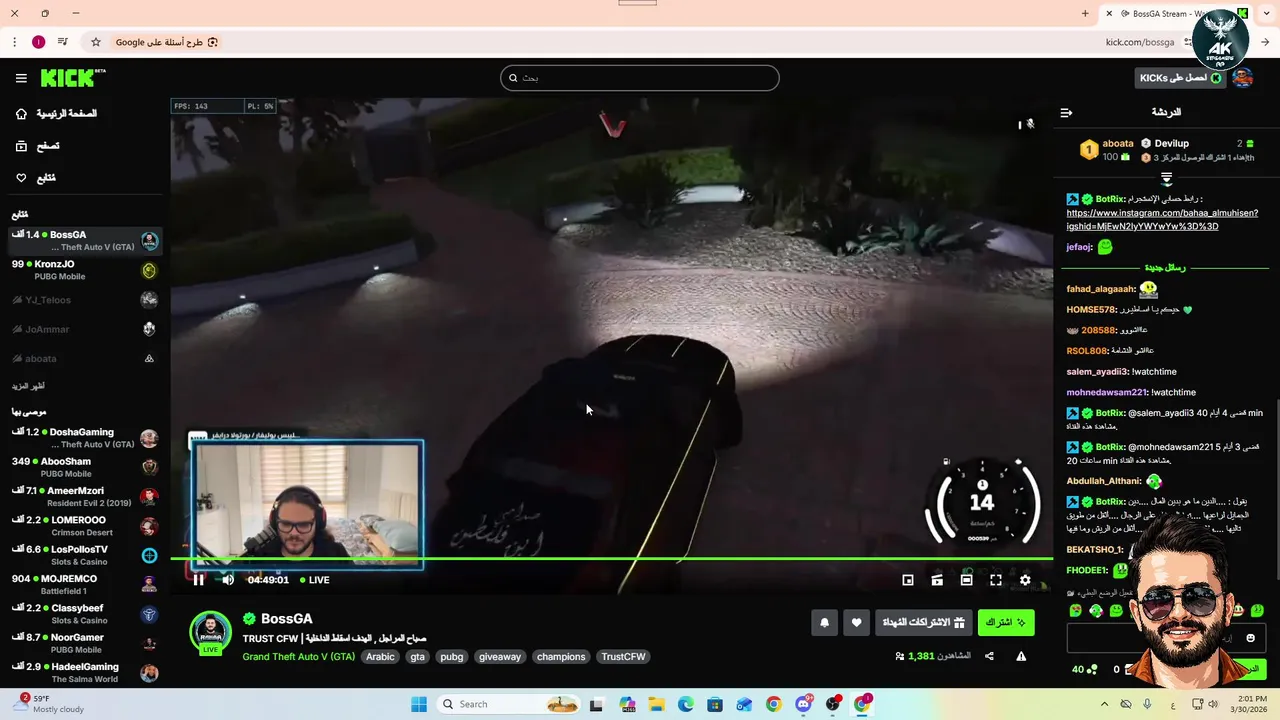The height and width of the screenshot is (720, 1280).
Task: Toggle the notification bell for BossGA
Action: pyautogui.click(x=824, y=623)
